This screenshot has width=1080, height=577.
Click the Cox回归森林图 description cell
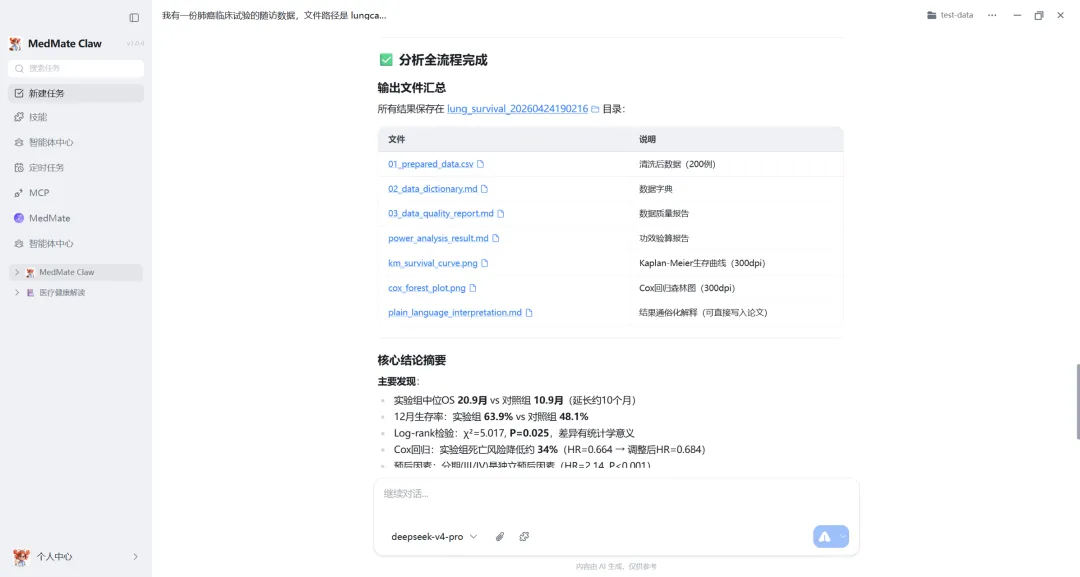tap(687, 288)
